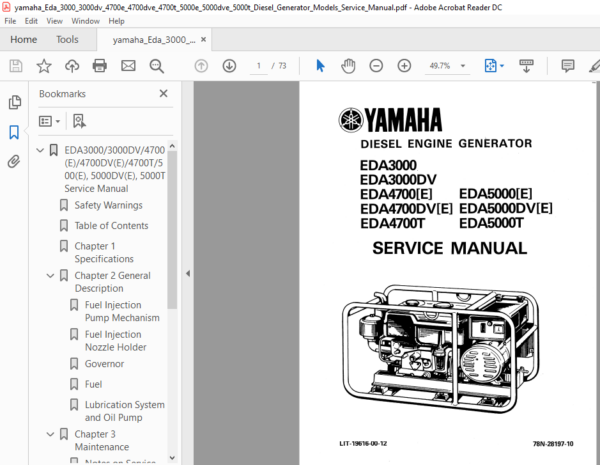Screen dimensions: 600x465
Task: Click the read mode scrolling icon
Action: [x=526, y=66]
